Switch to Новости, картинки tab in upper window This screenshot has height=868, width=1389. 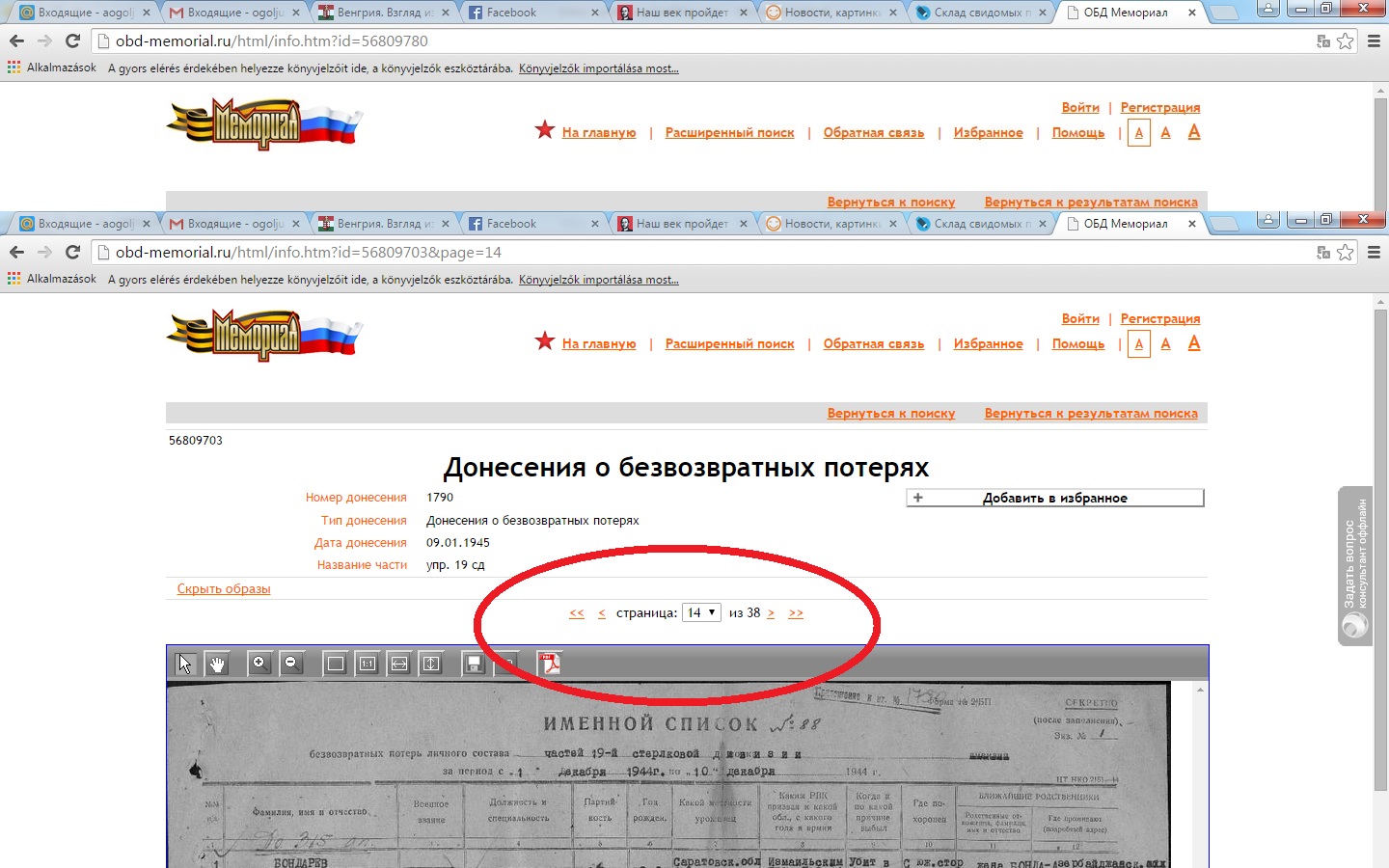[x=831, y=12]
